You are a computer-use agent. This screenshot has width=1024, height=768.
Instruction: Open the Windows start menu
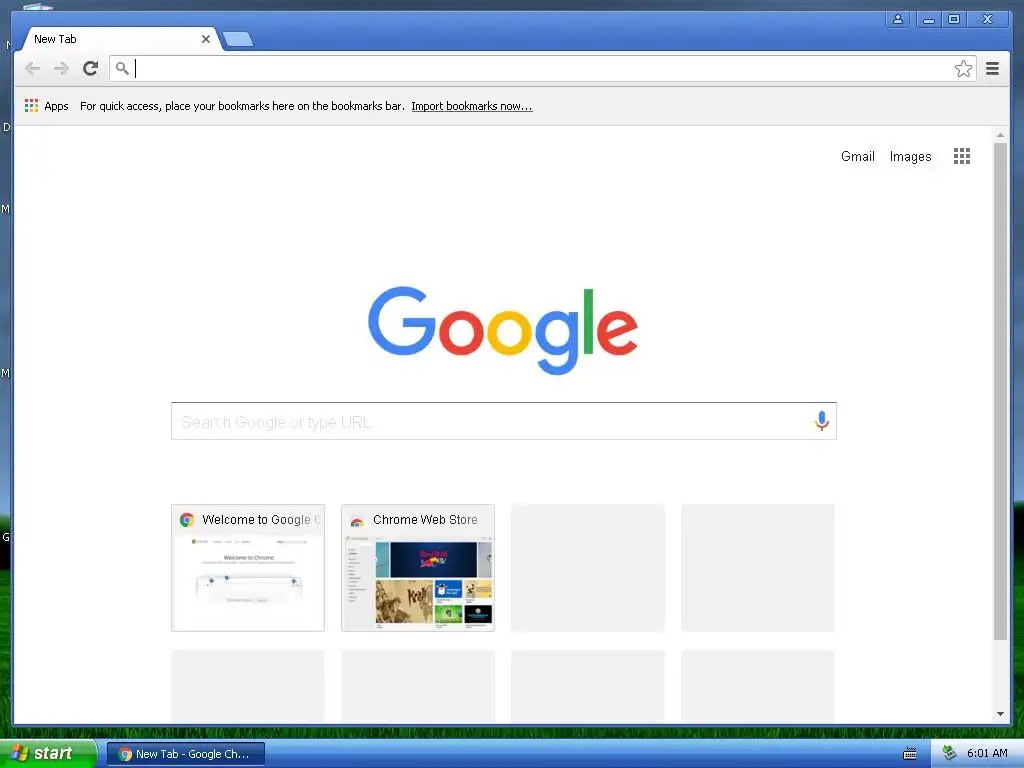click(x=48, y=753)
